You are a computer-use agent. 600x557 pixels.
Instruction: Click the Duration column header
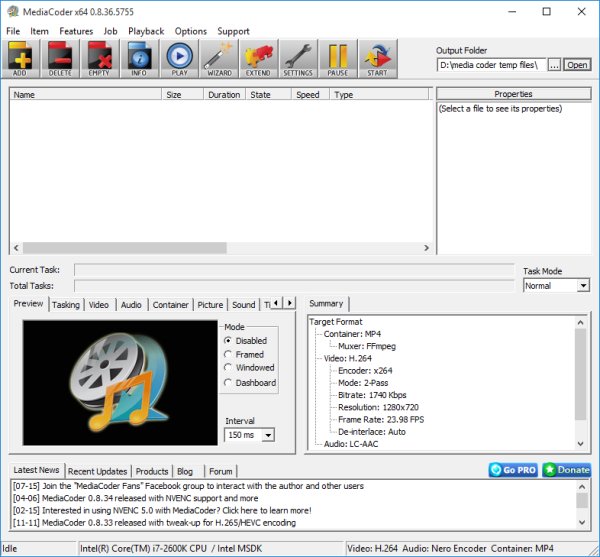coord(224,94)
